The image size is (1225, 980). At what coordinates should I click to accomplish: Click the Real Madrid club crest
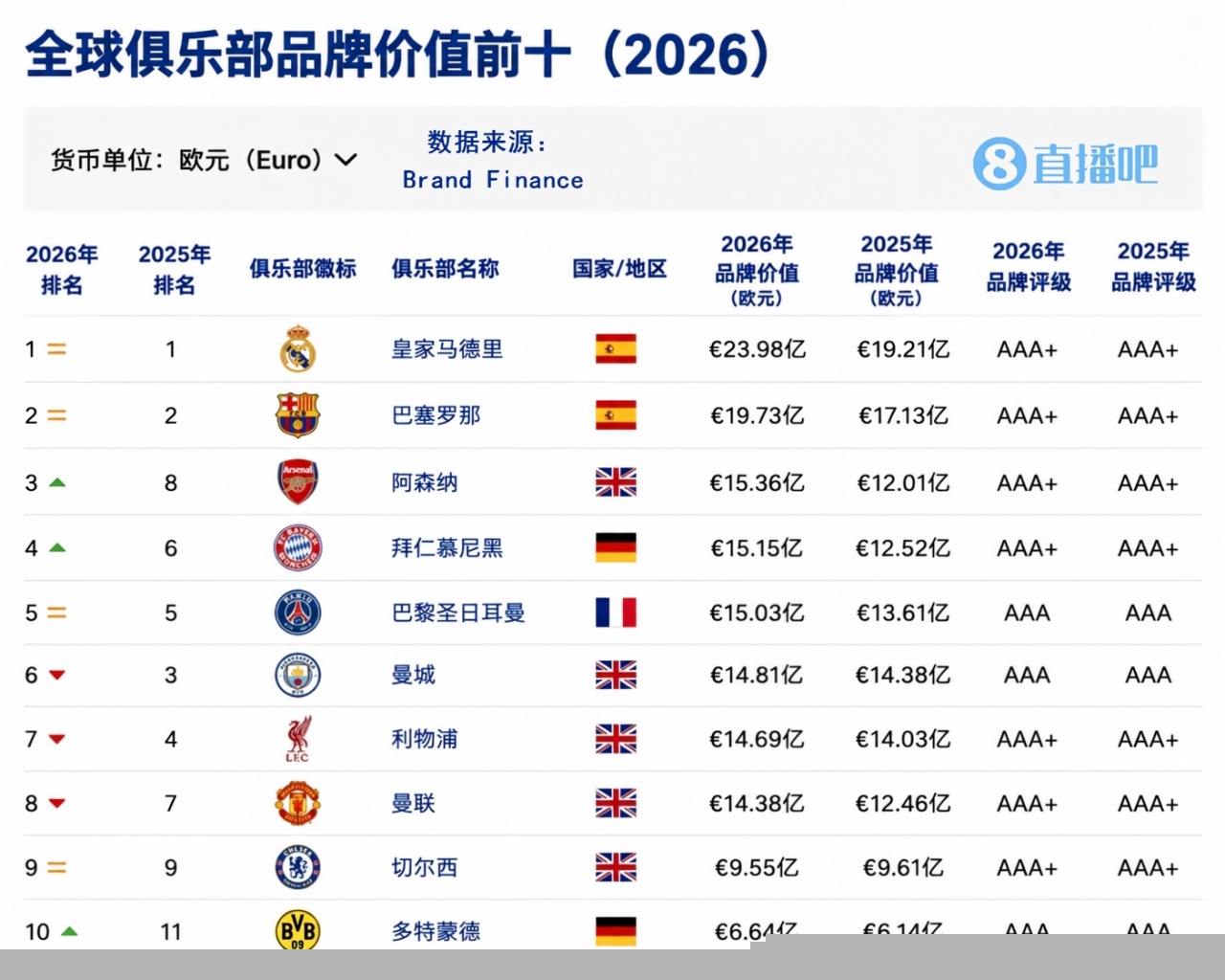point(298,349)
